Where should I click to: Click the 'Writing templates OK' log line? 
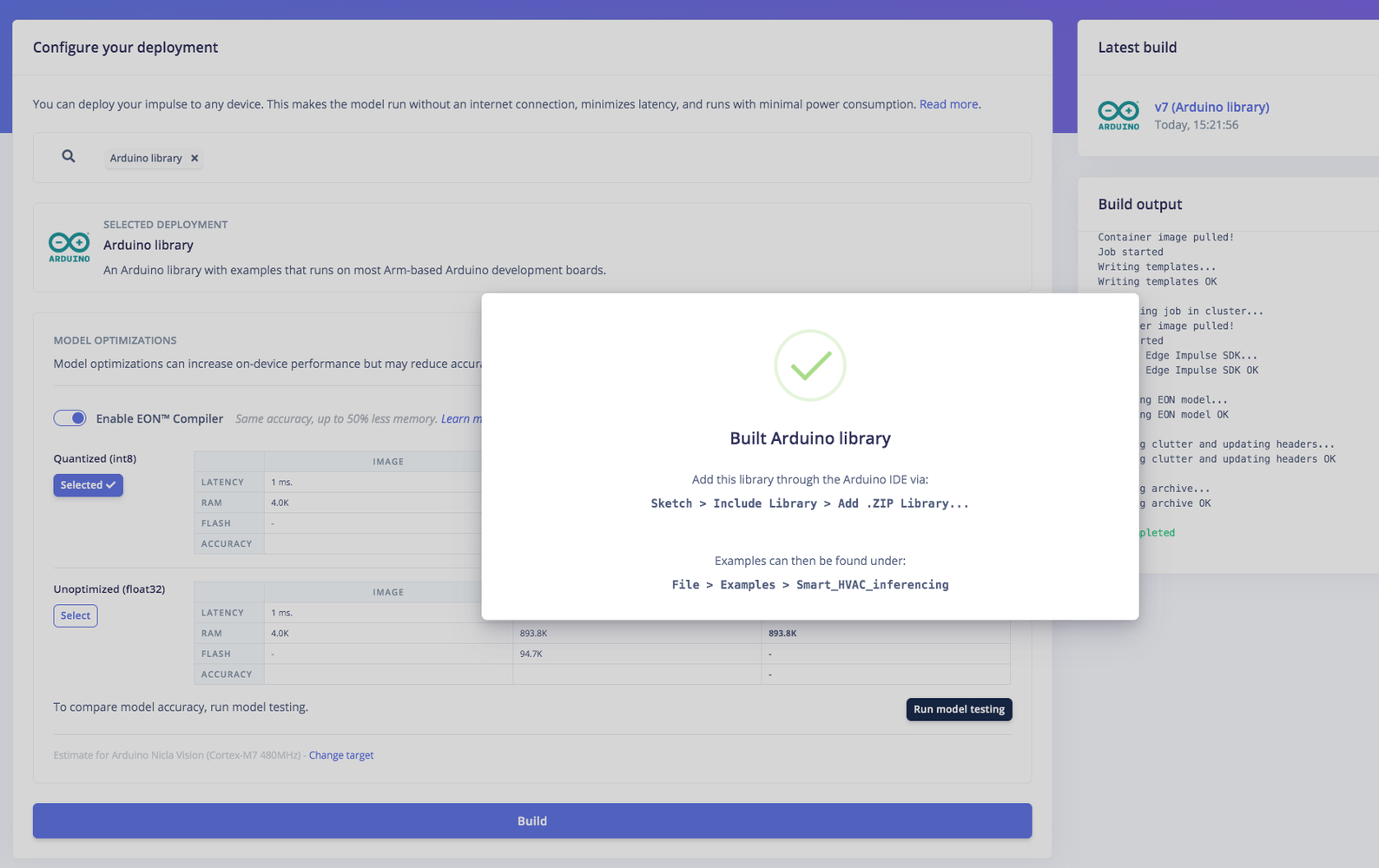tap(1157, 281)
